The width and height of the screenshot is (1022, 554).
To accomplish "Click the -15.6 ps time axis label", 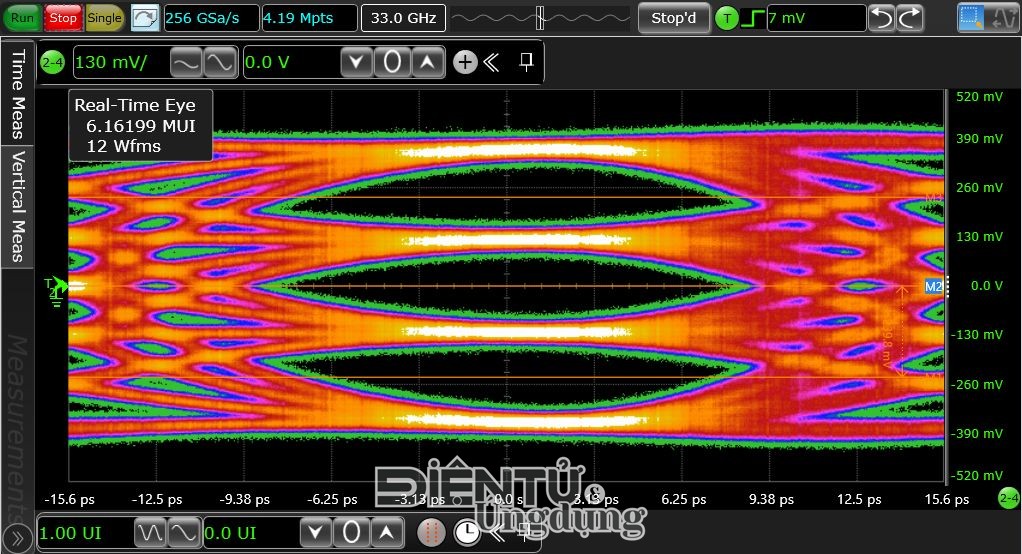I will pos(69,499).
